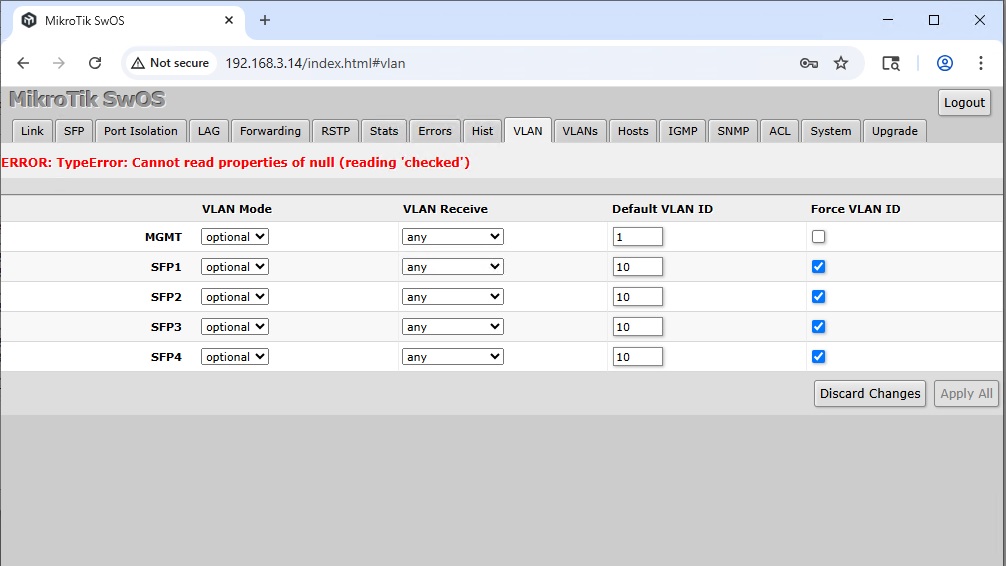The image size is (1006, 566).
Task: Switch to the SFP tab
Action: click(74, 131)
